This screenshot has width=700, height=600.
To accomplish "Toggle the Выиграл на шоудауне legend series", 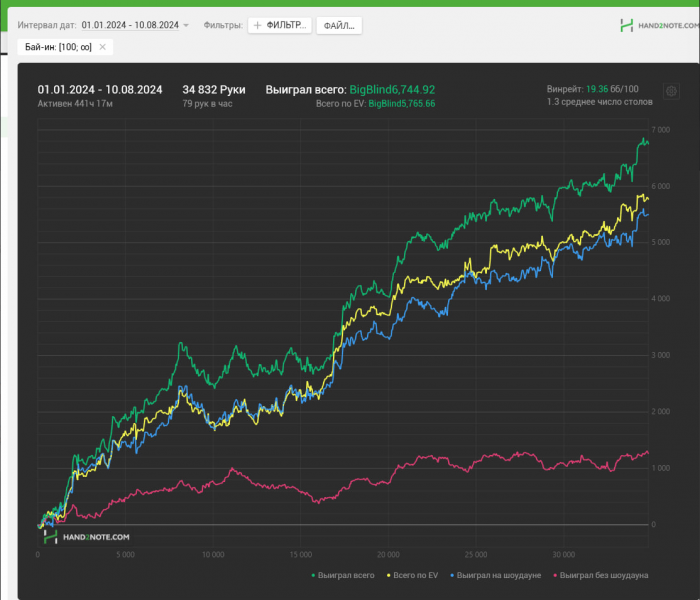I will coord(495,575).
